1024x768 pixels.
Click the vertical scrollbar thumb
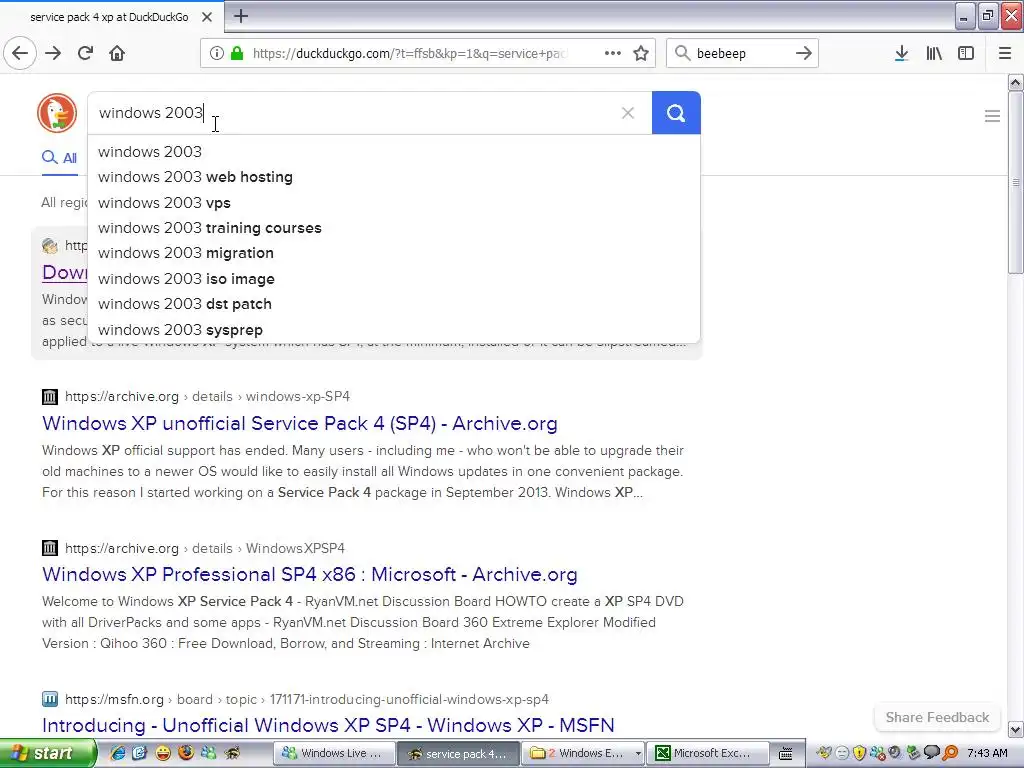pyautogui.click(x=1016, y=182)
